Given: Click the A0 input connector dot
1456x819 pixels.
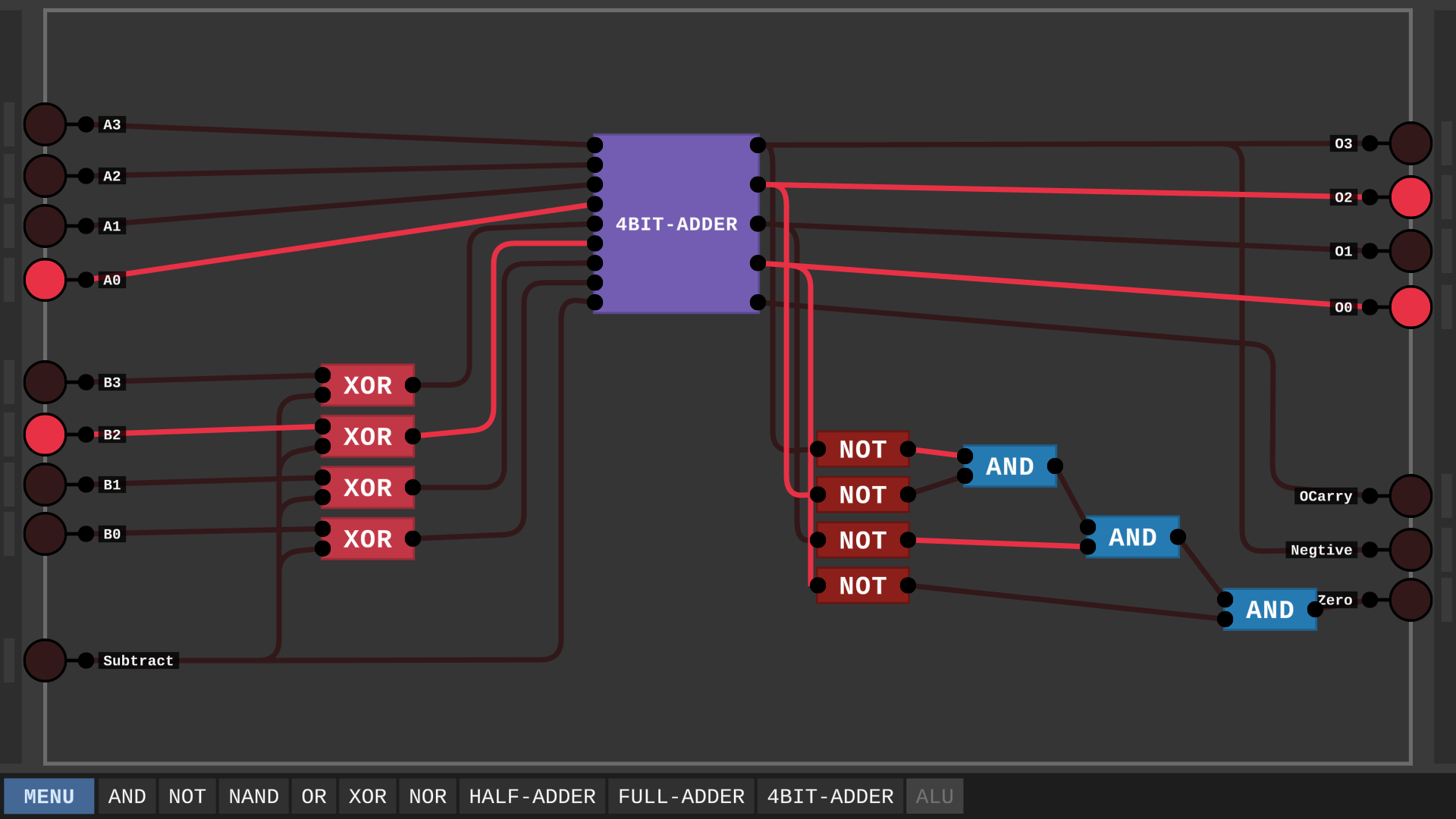Looking at the screenshot, I should click(86, 280).
